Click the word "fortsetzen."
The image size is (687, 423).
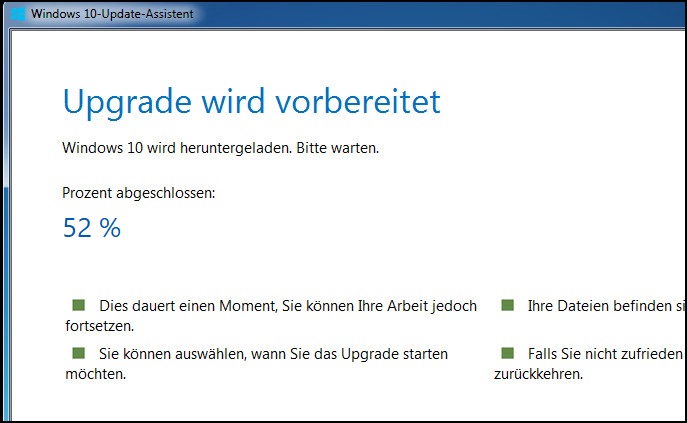[98, 325]
